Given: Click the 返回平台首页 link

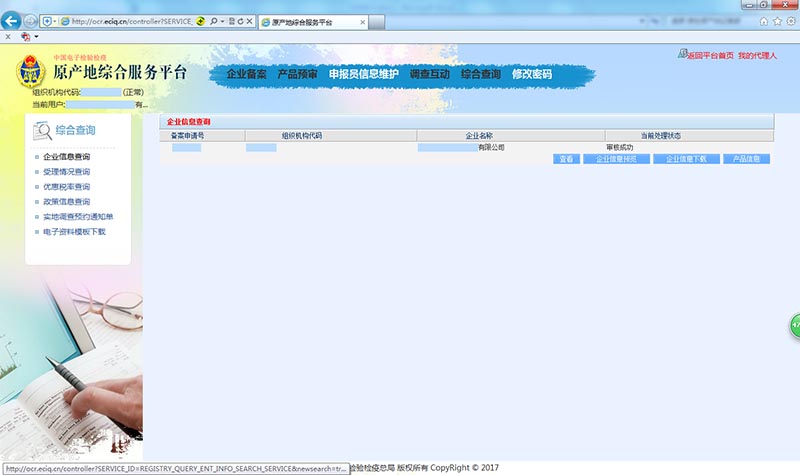Looking at the screenshot, I should point(709,56).
